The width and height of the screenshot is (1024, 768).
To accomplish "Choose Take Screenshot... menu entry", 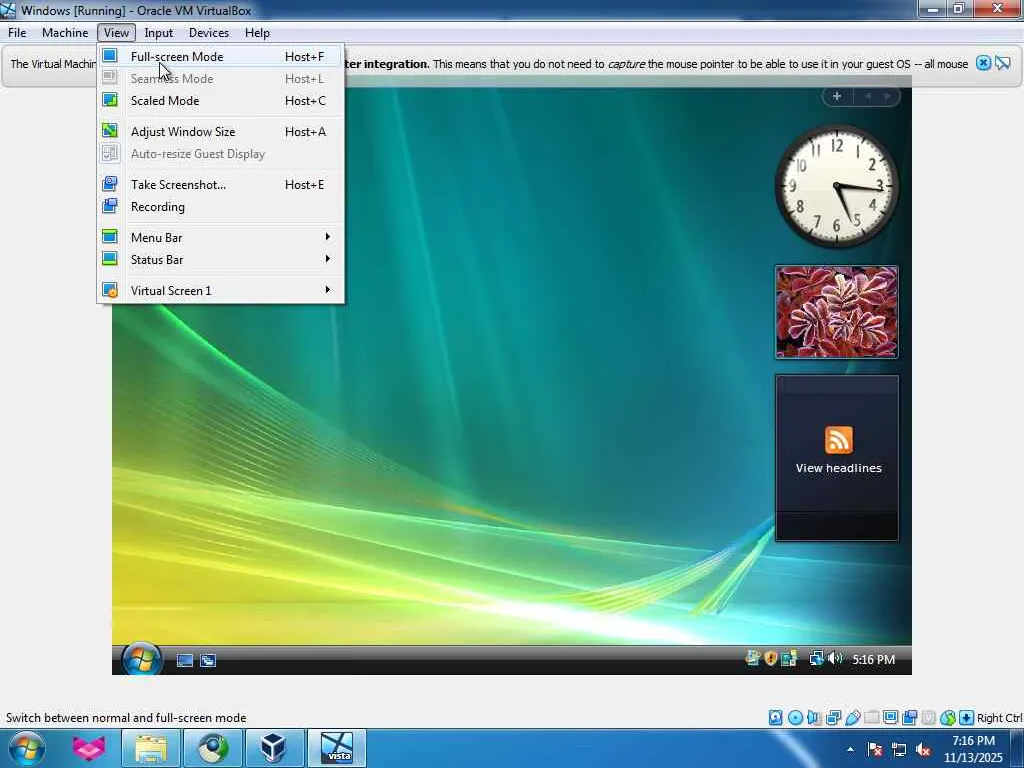I will point(221,185).
